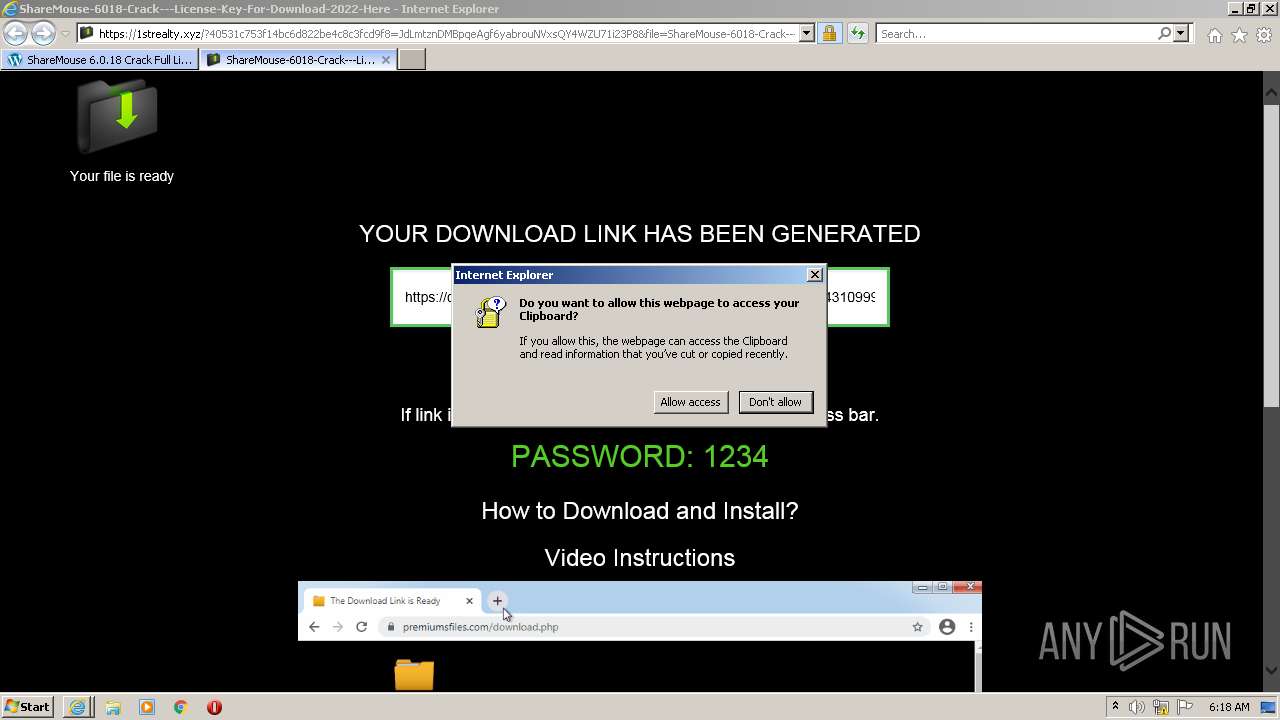
Task: Open Google Chrome from taskbar
Action: point(181,707)
